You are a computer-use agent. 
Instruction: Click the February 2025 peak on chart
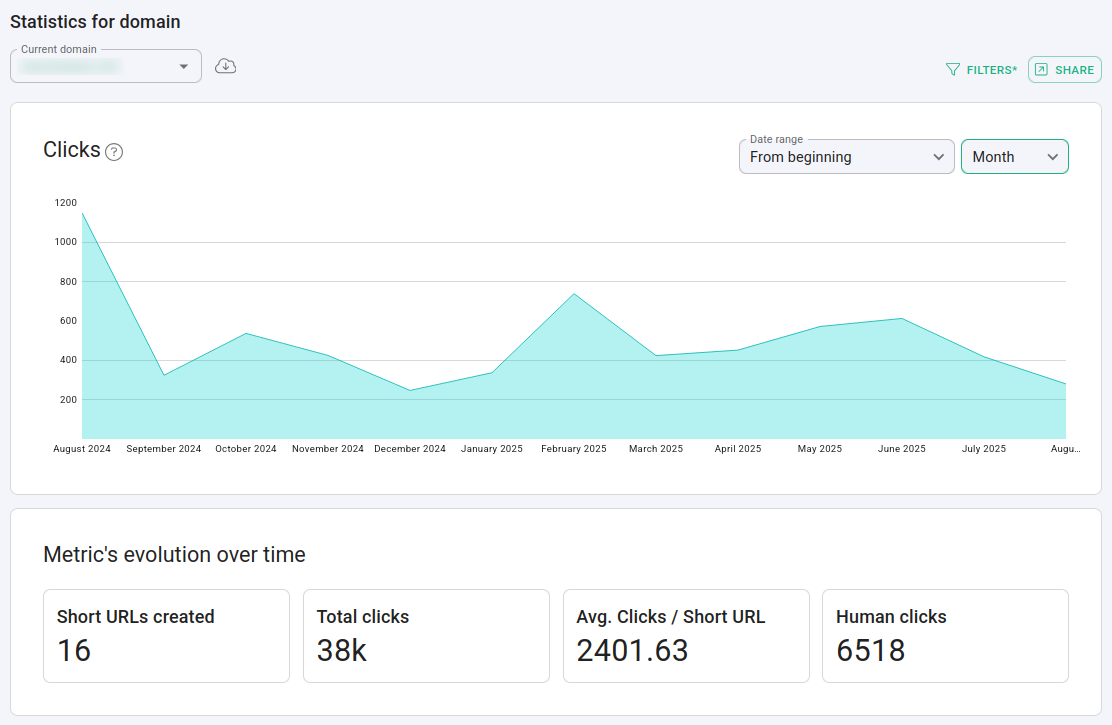point(574,294)
